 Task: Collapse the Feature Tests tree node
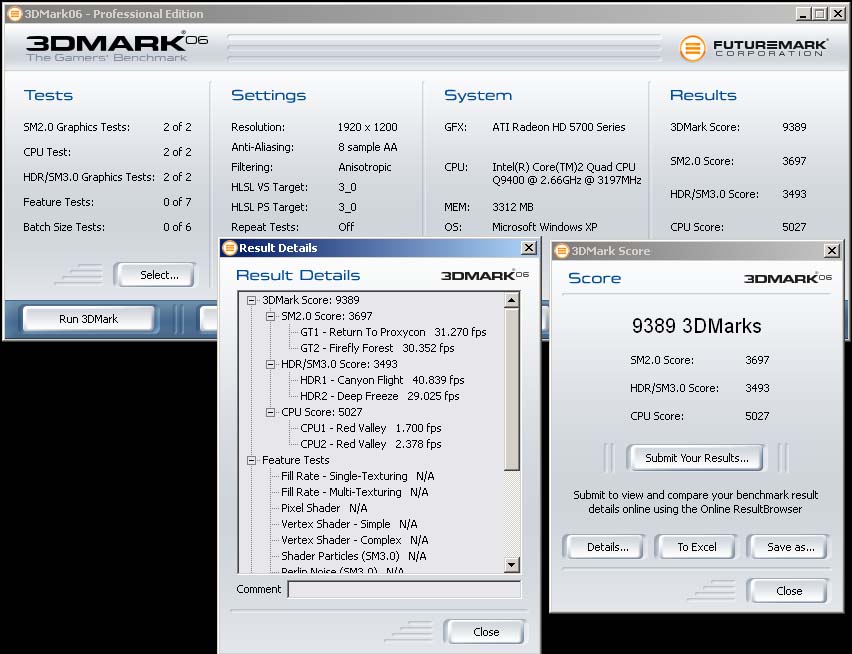pos(251,460)
